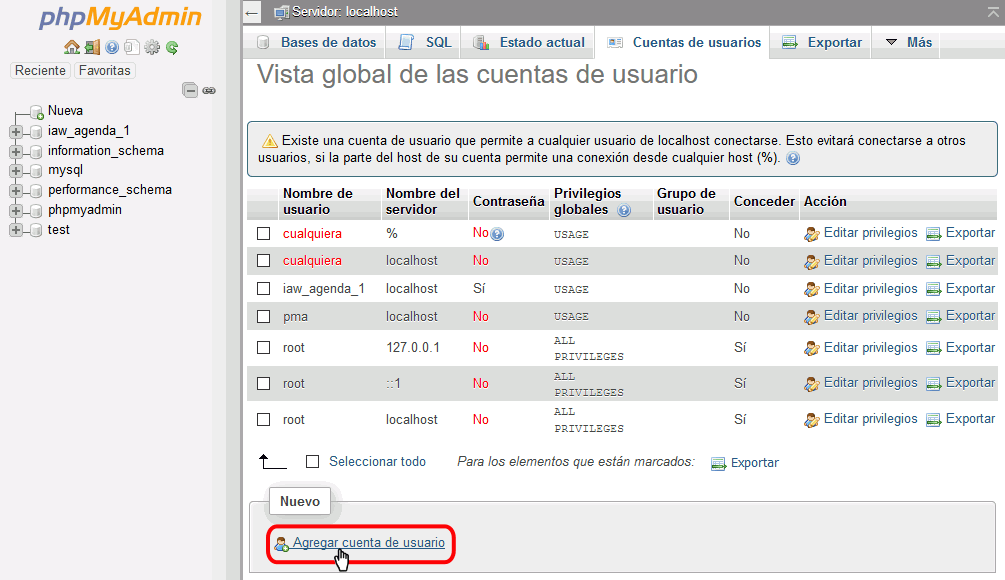1005x580 pixels.
Task: Click the copy documents icon in sidebar
Action: coord(132,47)
